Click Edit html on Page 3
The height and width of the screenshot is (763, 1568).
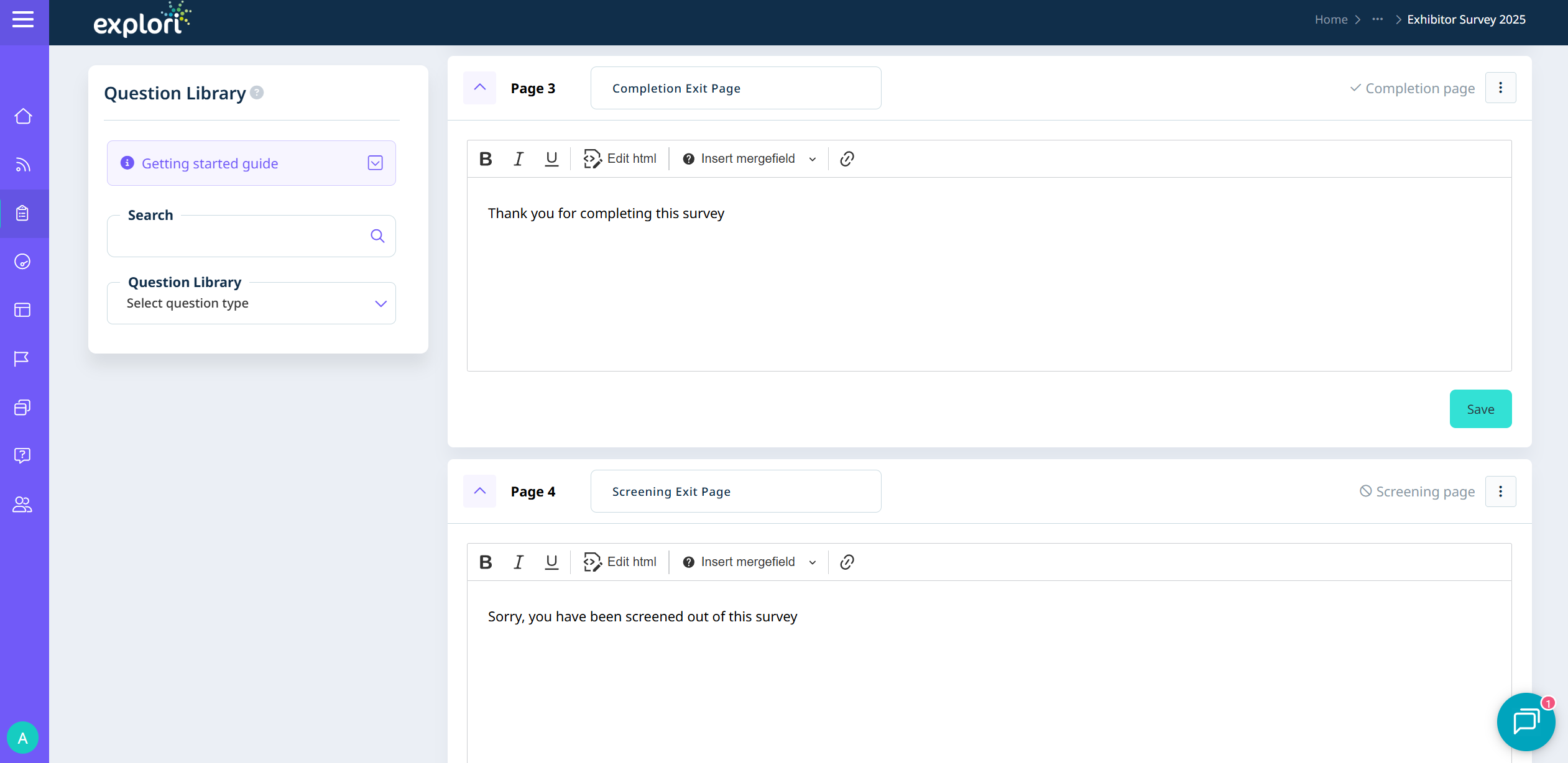click(620, 159)
